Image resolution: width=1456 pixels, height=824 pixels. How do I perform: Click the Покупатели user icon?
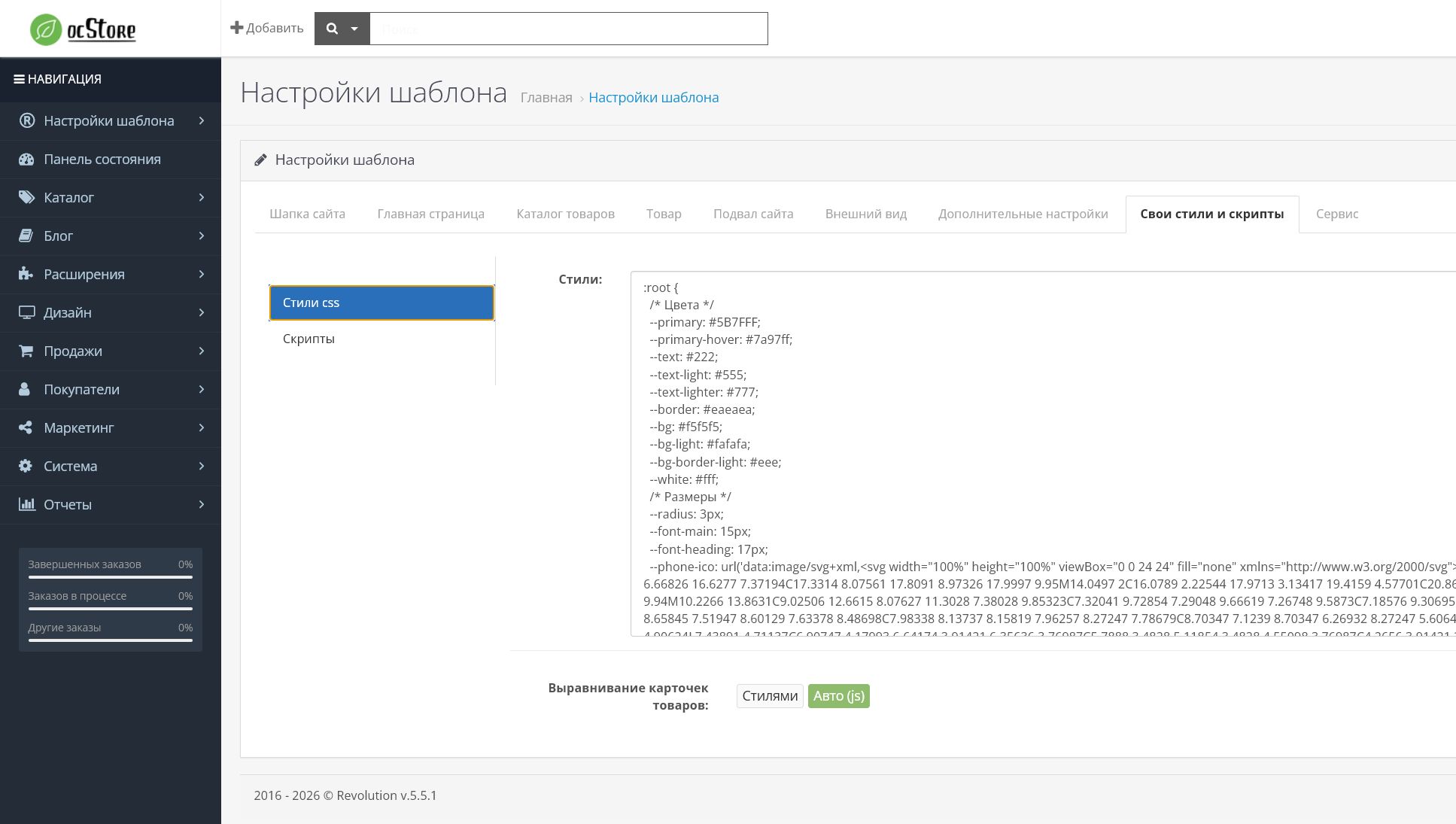tap(24, 389)
